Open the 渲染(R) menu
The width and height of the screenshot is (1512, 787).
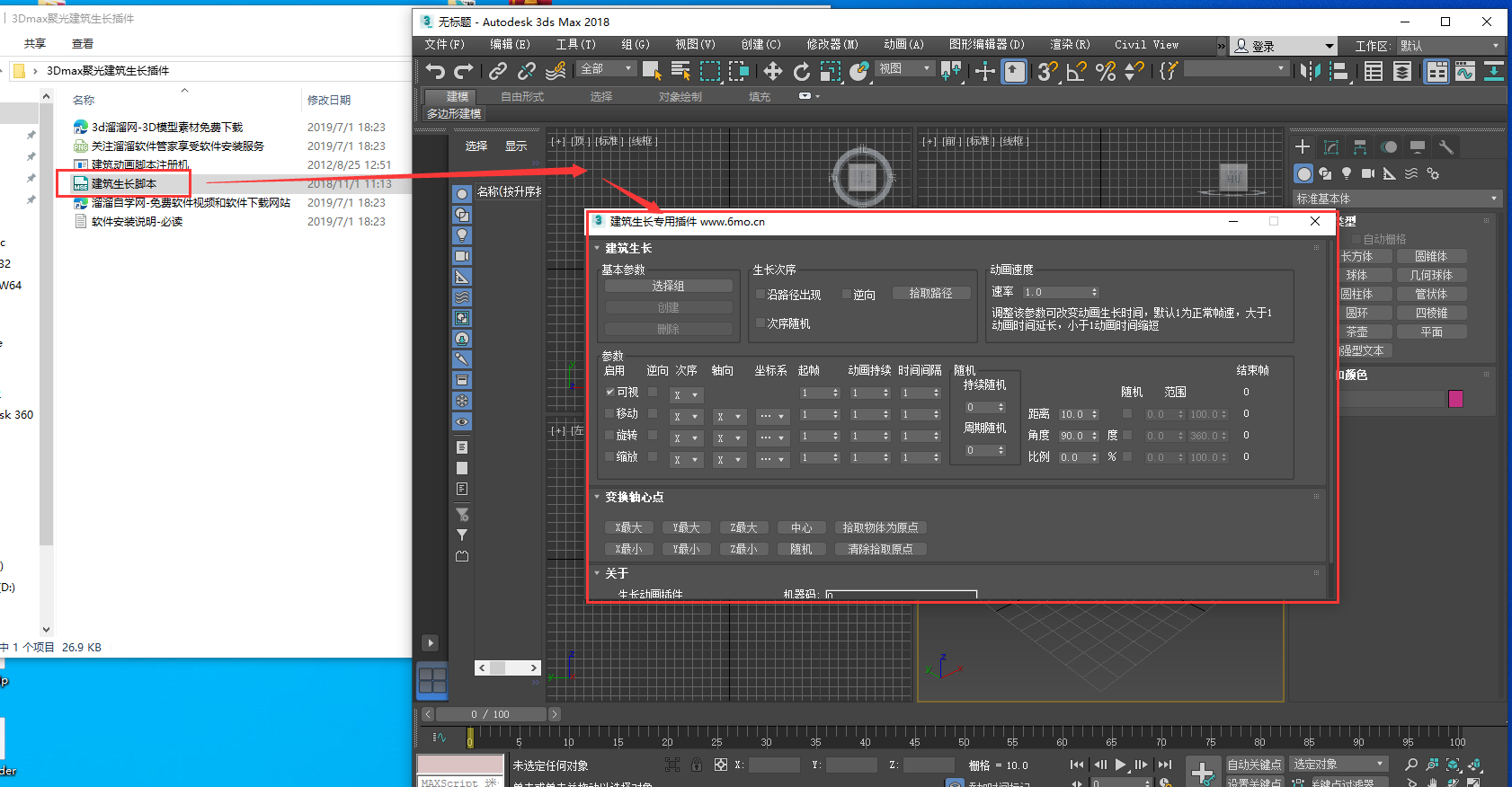point(1070,45)
